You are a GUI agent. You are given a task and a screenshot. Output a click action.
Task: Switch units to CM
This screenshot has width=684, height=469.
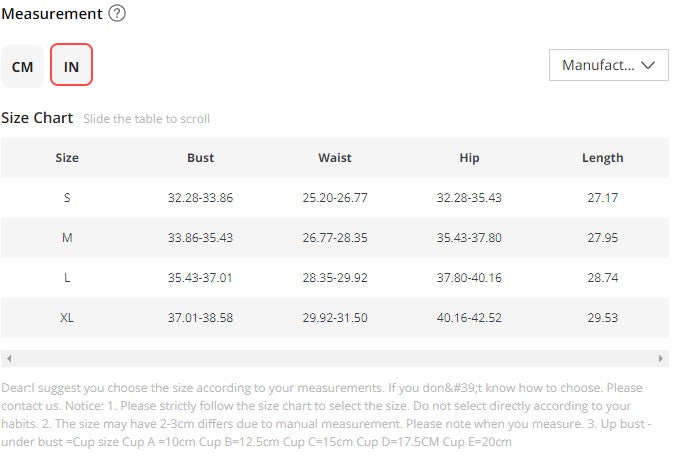tap(22, 67)
